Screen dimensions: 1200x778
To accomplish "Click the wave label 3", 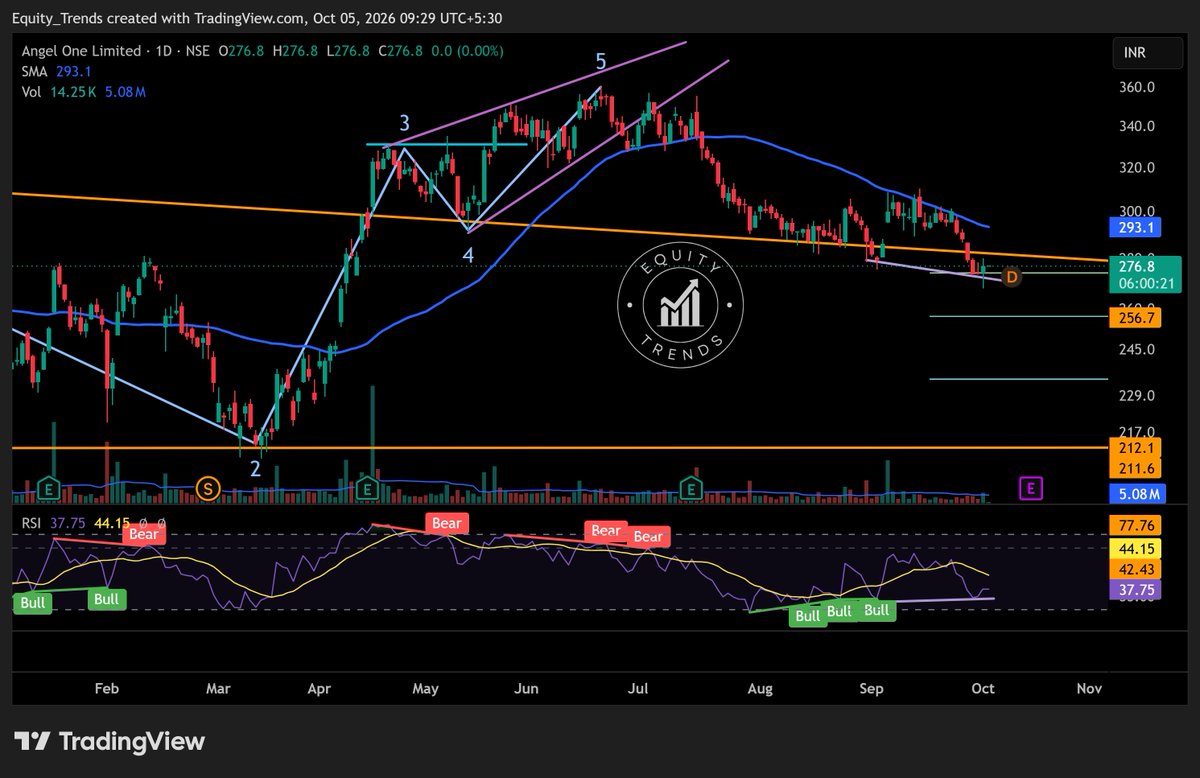I will point(404,123).
